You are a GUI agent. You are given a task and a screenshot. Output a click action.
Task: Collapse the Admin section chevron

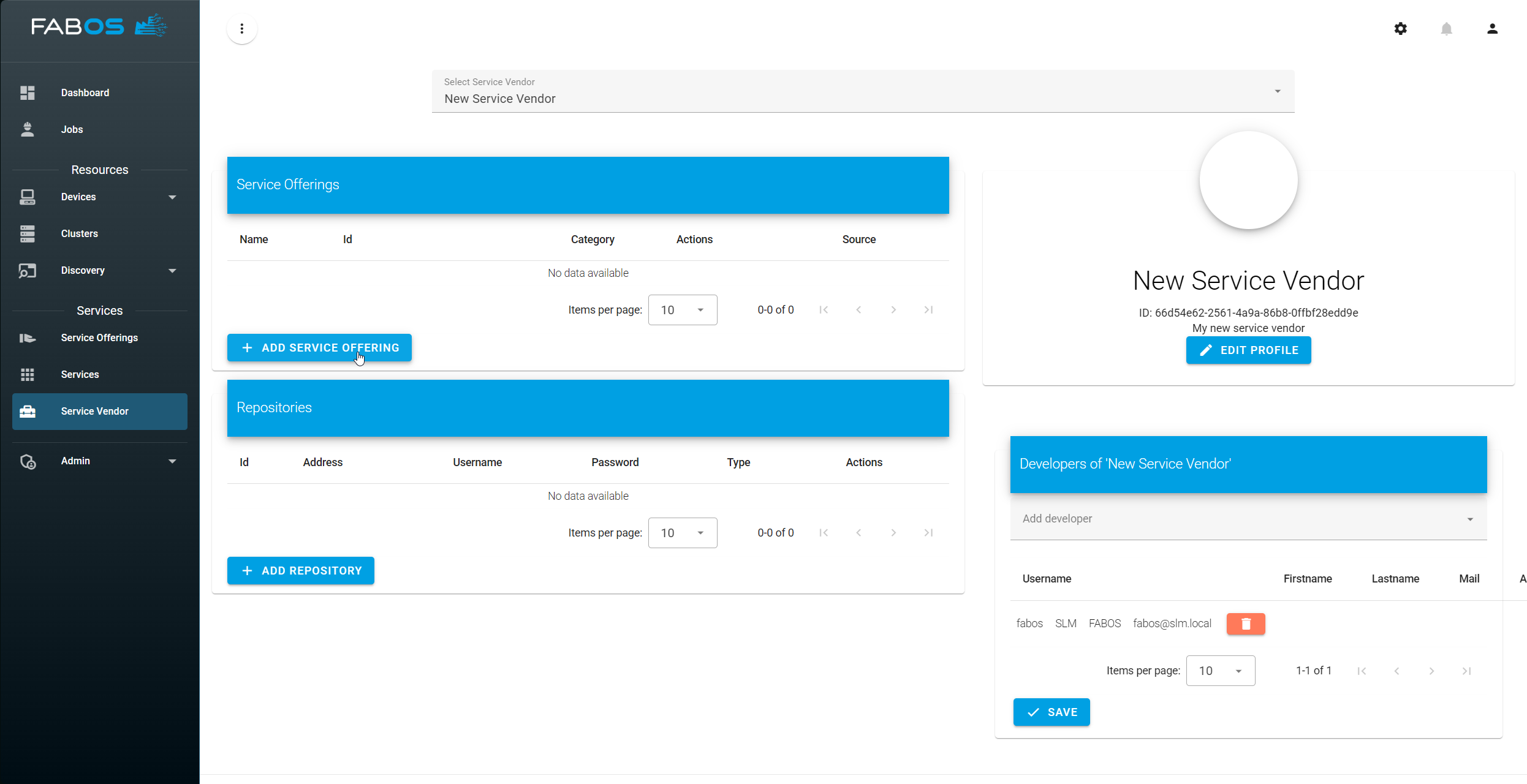tap(172, 461)
